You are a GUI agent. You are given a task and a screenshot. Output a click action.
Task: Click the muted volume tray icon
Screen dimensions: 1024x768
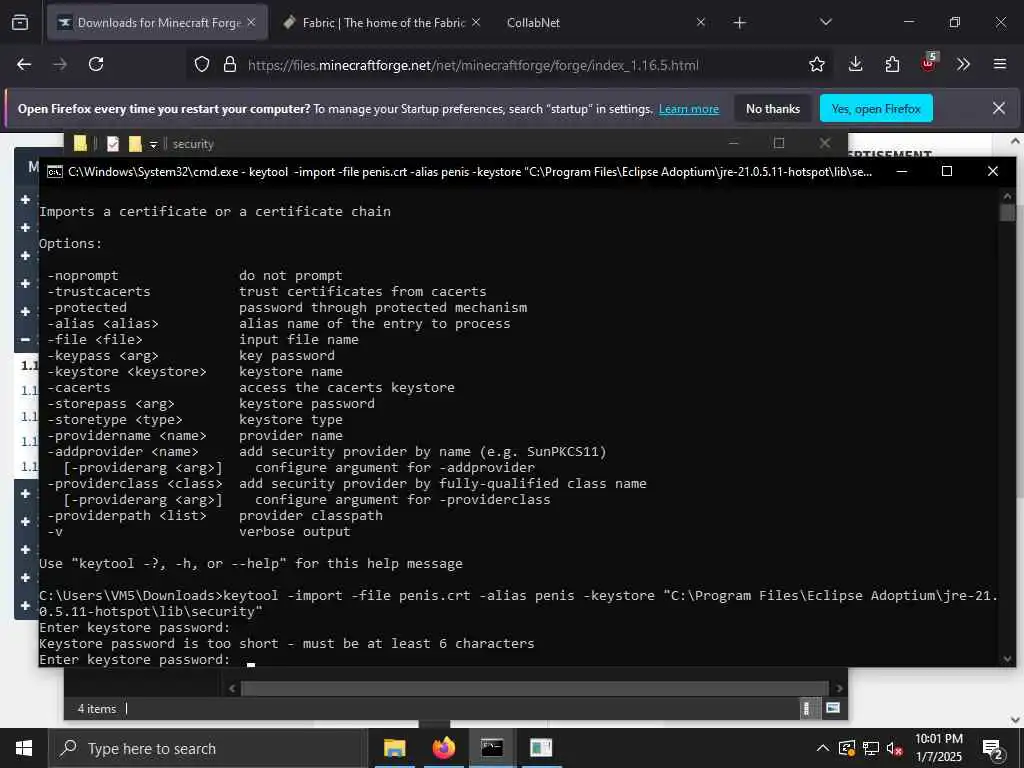[894, 748]
